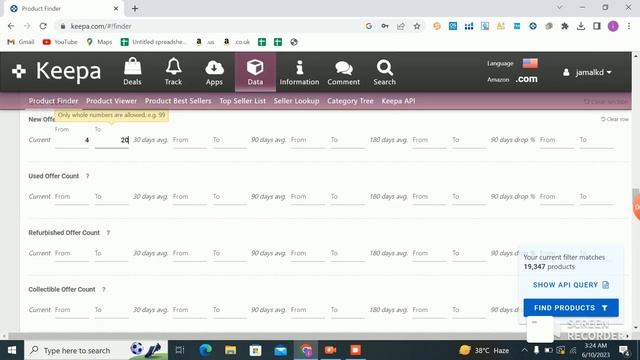
Task: Open the Chrome profile avatar
Action: (x=613, y=26)
